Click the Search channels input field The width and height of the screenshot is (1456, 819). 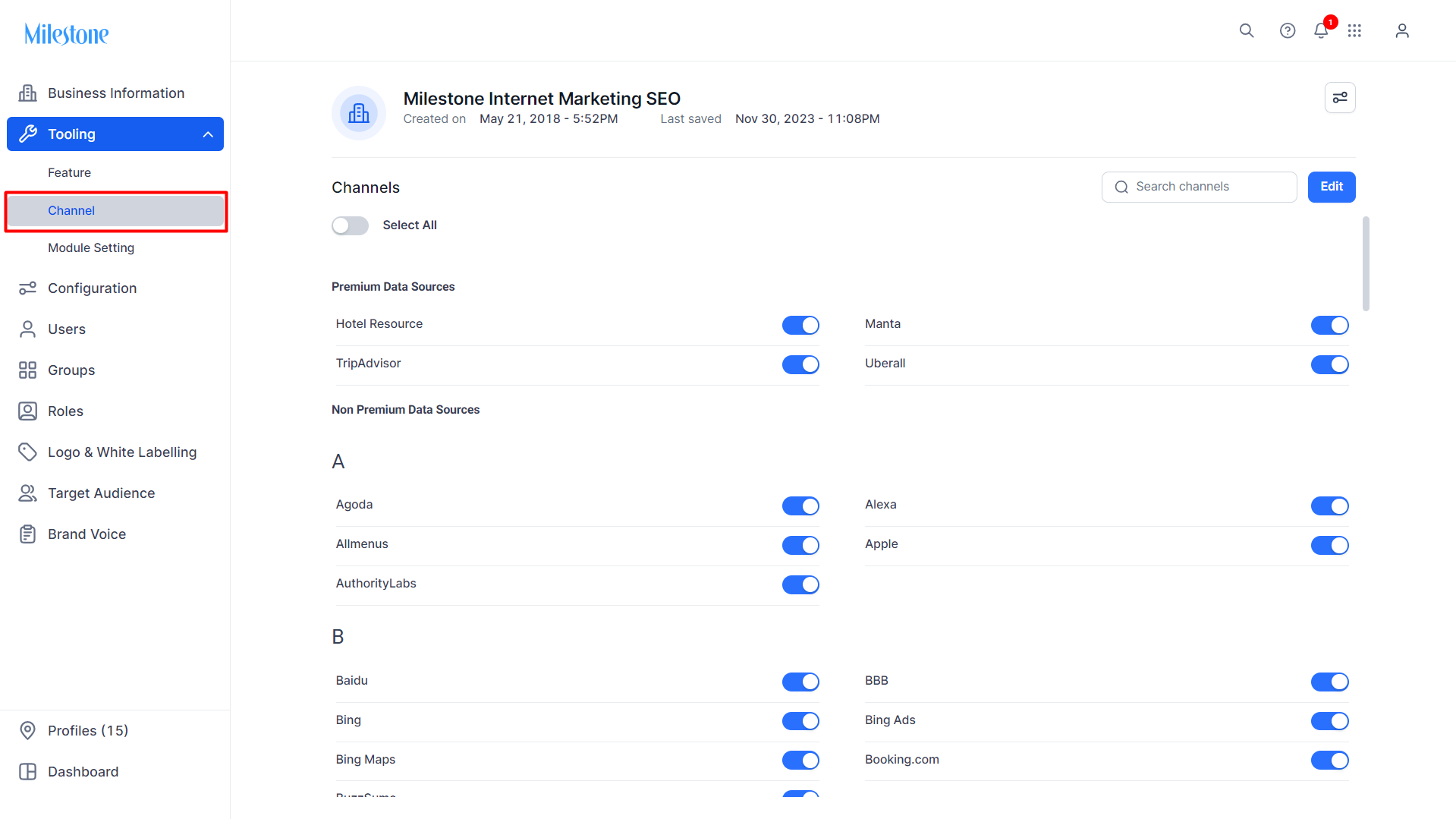click(1199, 187)
